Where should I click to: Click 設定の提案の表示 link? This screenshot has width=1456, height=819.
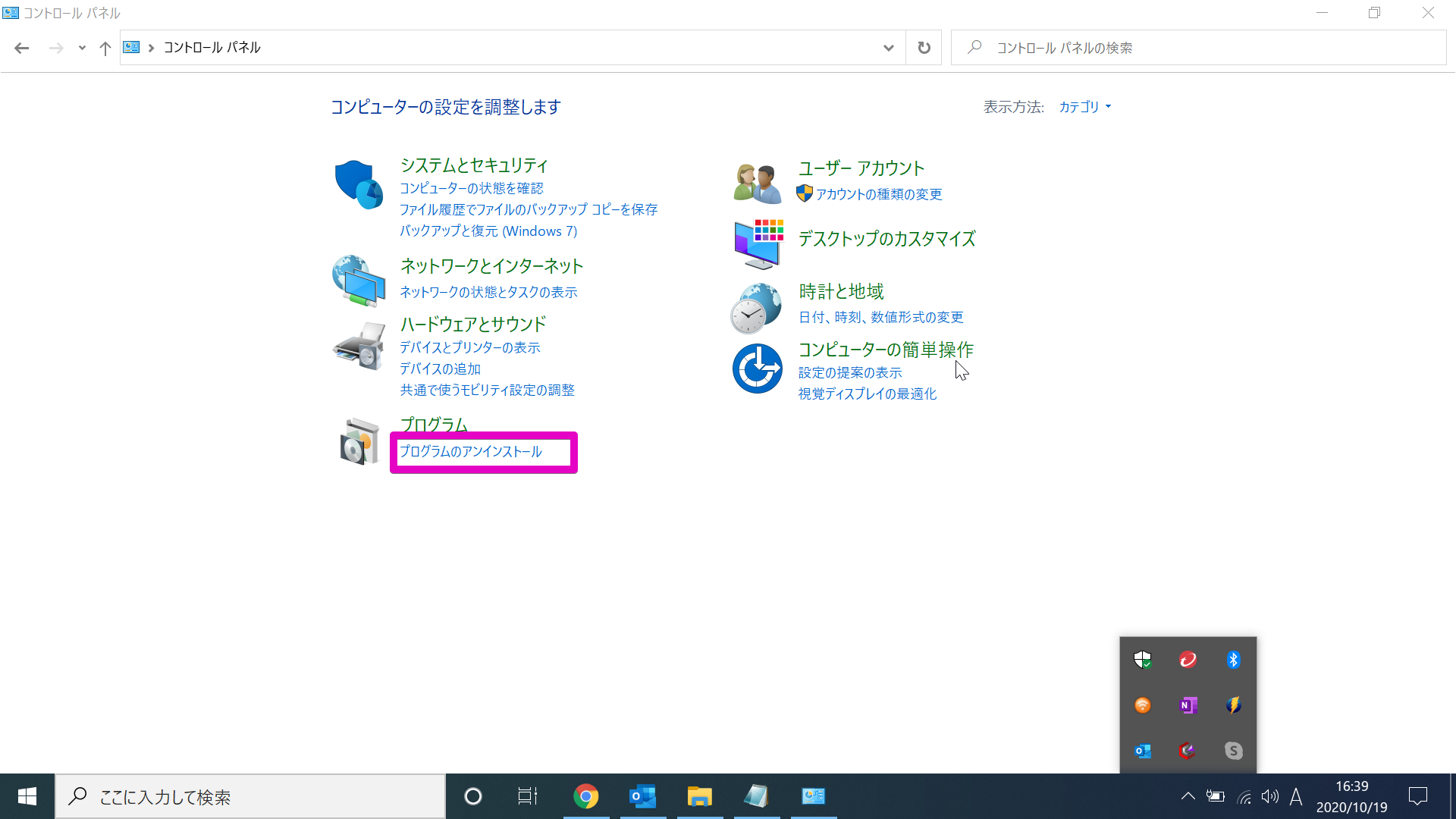(850, 372)
